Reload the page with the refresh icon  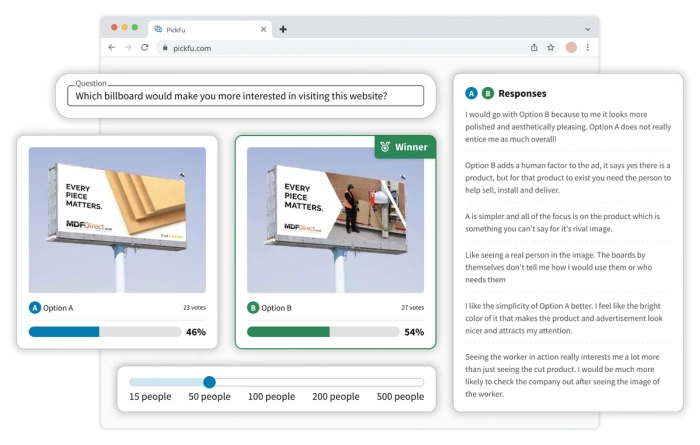145,47
